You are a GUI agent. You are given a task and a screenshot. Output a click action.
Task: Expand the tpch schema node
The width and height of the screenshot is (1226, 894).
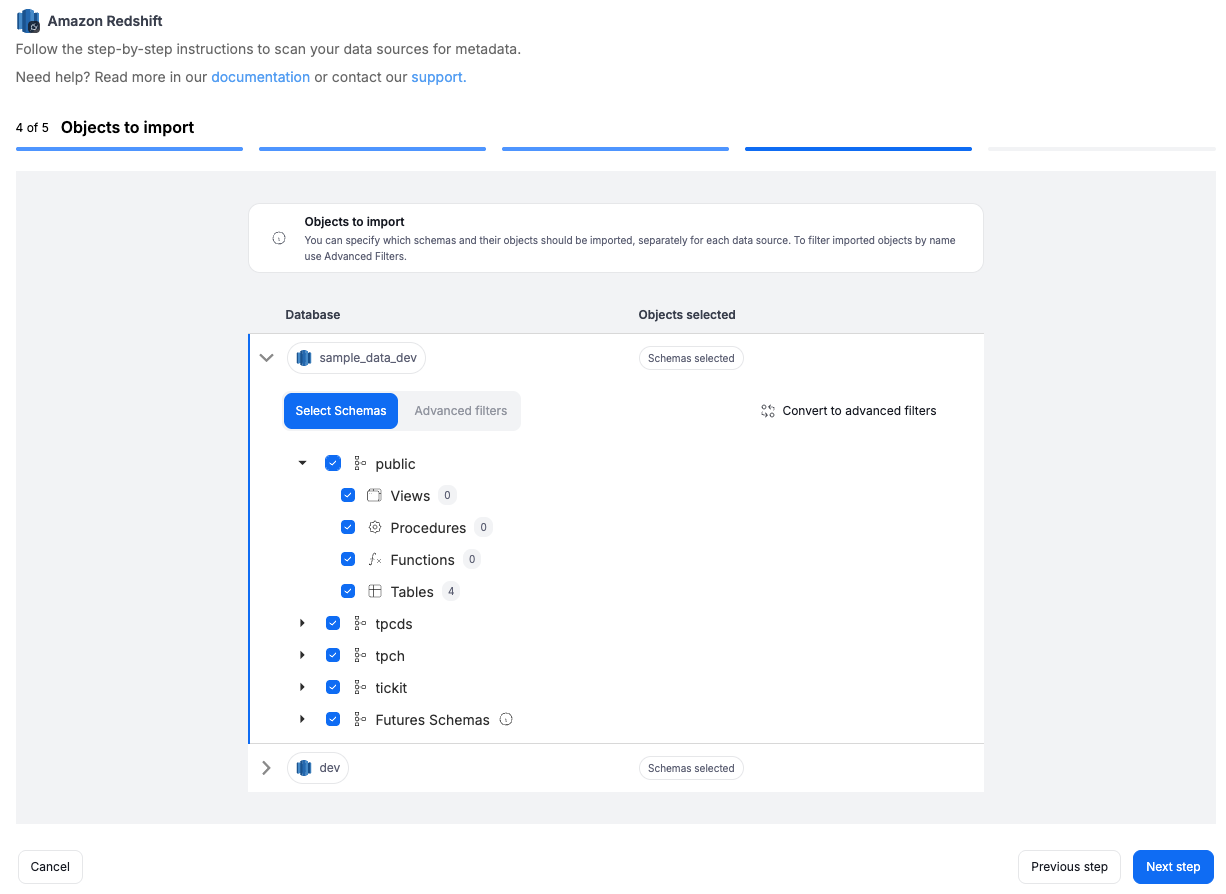(x=302, y=655)
